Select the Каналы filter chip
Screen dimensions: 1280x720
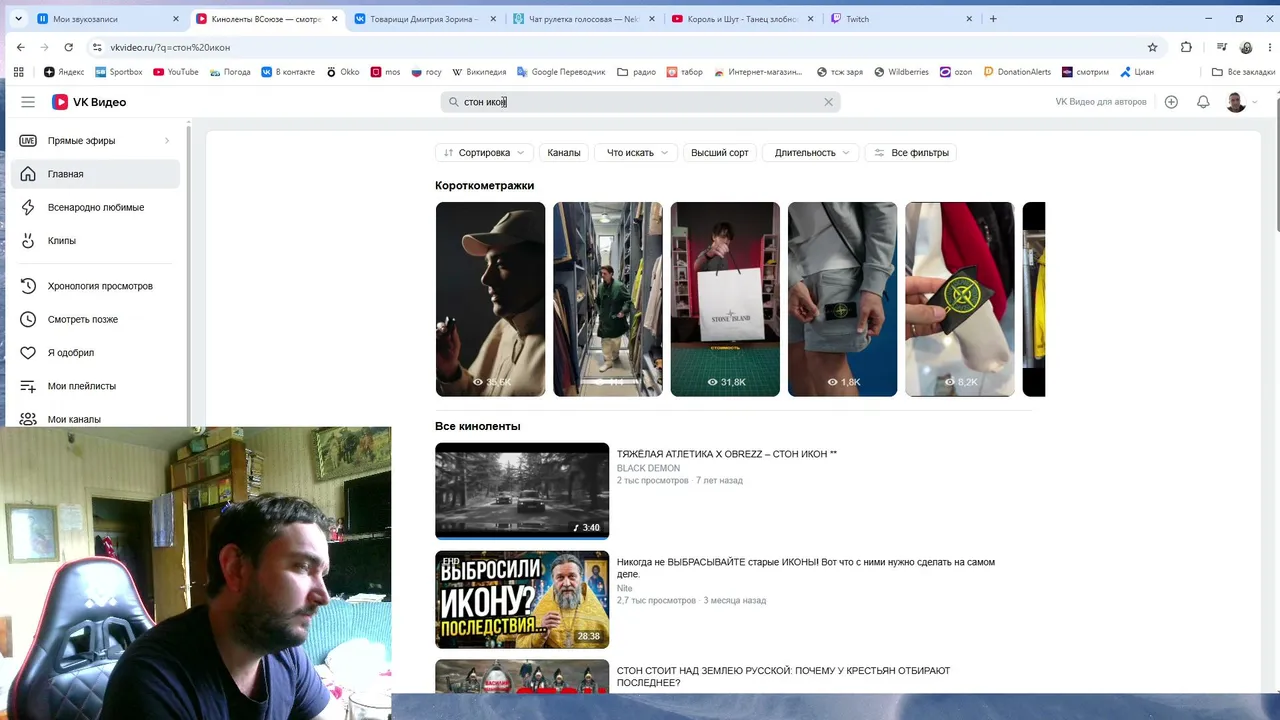pyautogui.click(x=564, y=153)
